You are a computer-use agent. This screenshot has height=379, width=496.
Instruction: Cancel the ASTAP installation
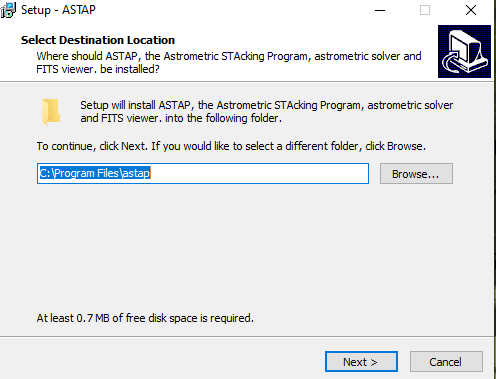pyautogui.click(x=446, y=362)
